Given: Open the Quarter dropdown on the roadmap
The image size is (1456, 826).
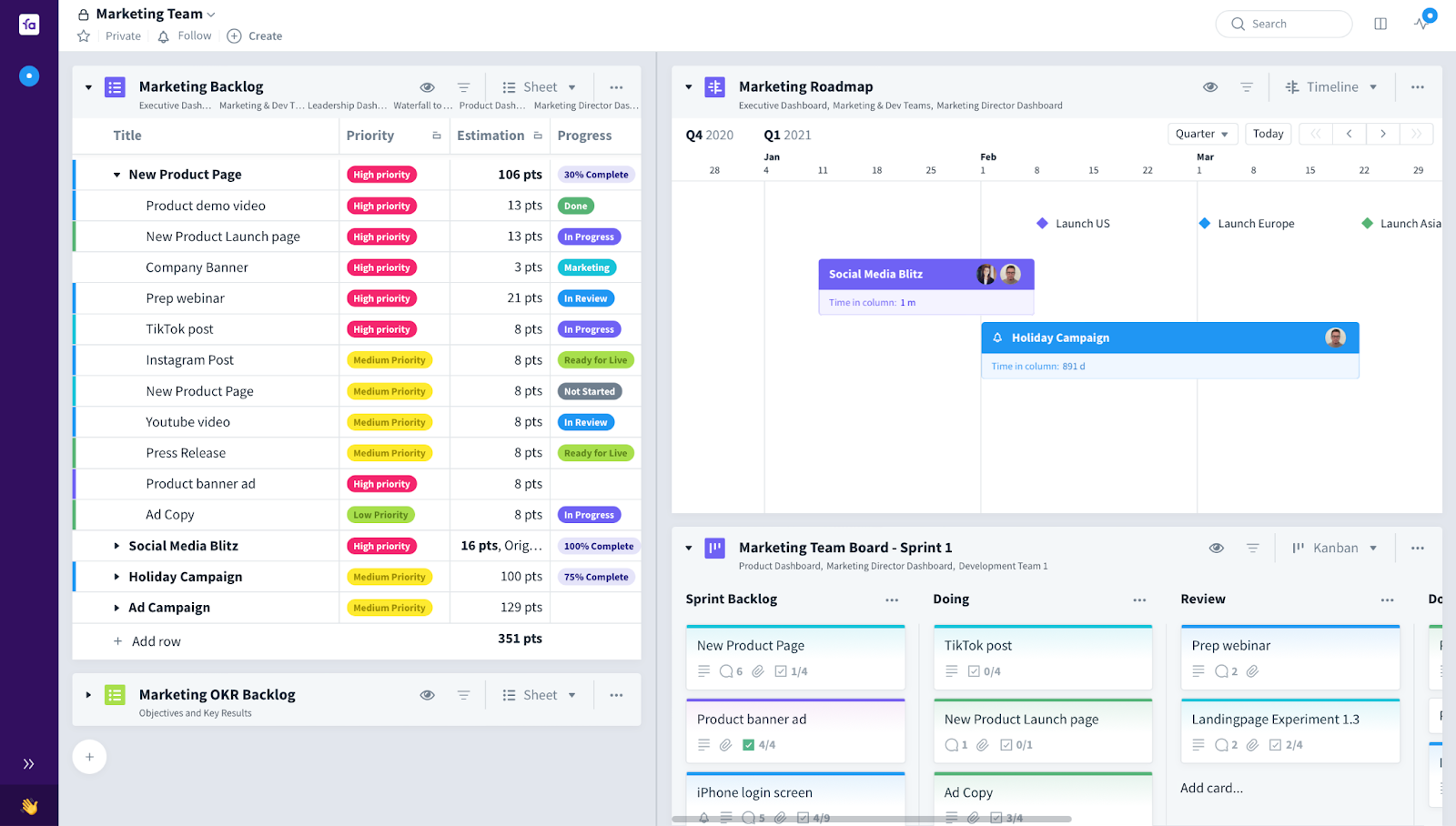Looking at the screenshot, I should coord(1202,134).
